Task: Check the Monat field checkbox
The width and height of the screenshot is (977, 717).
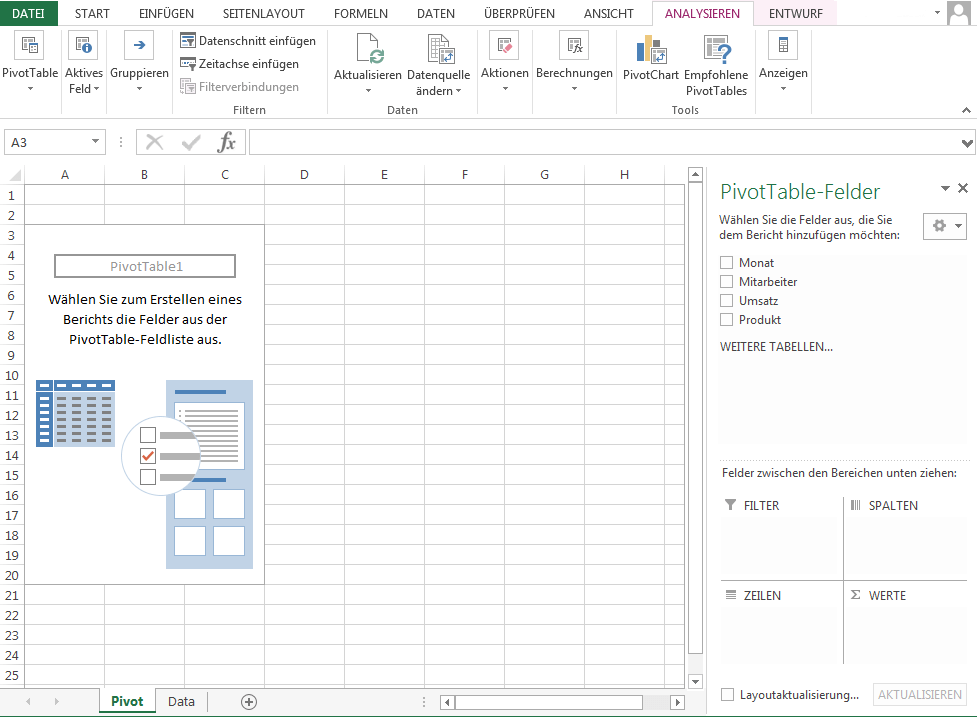Action: (x=727, y=262)
